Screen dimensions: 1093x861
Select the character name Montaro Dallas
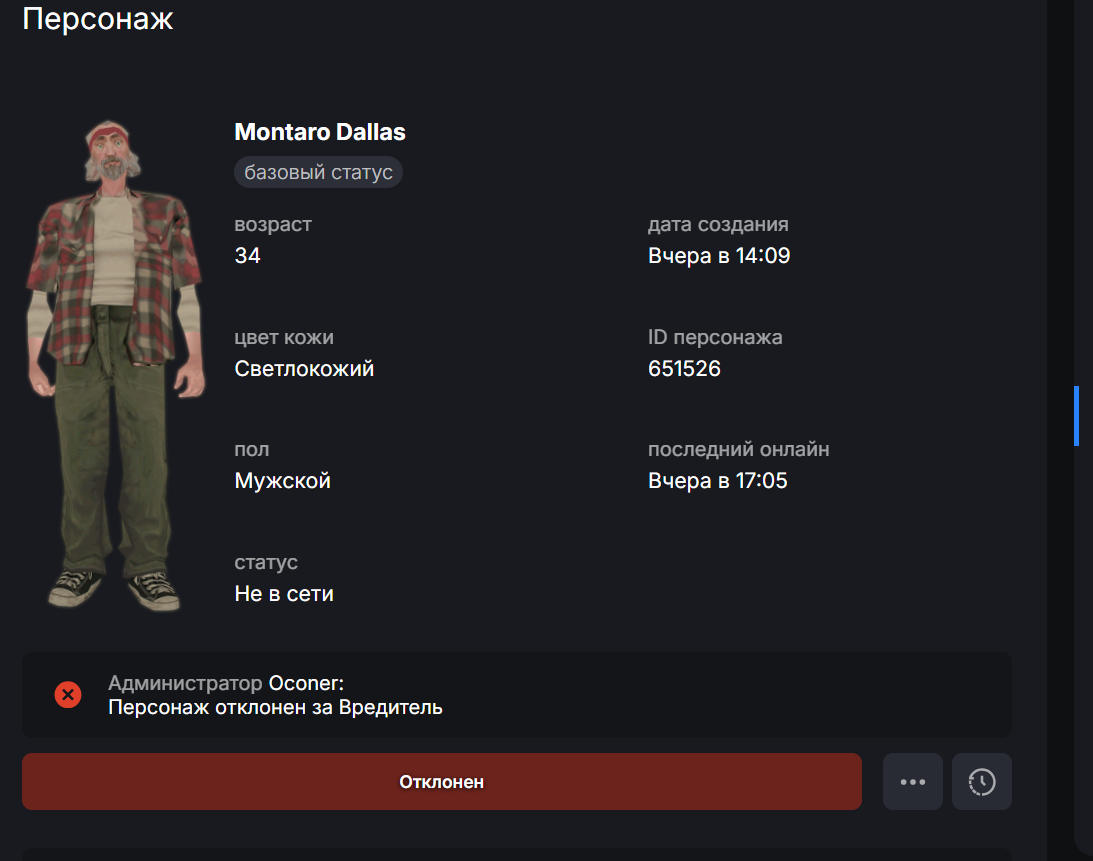(319, 132)
